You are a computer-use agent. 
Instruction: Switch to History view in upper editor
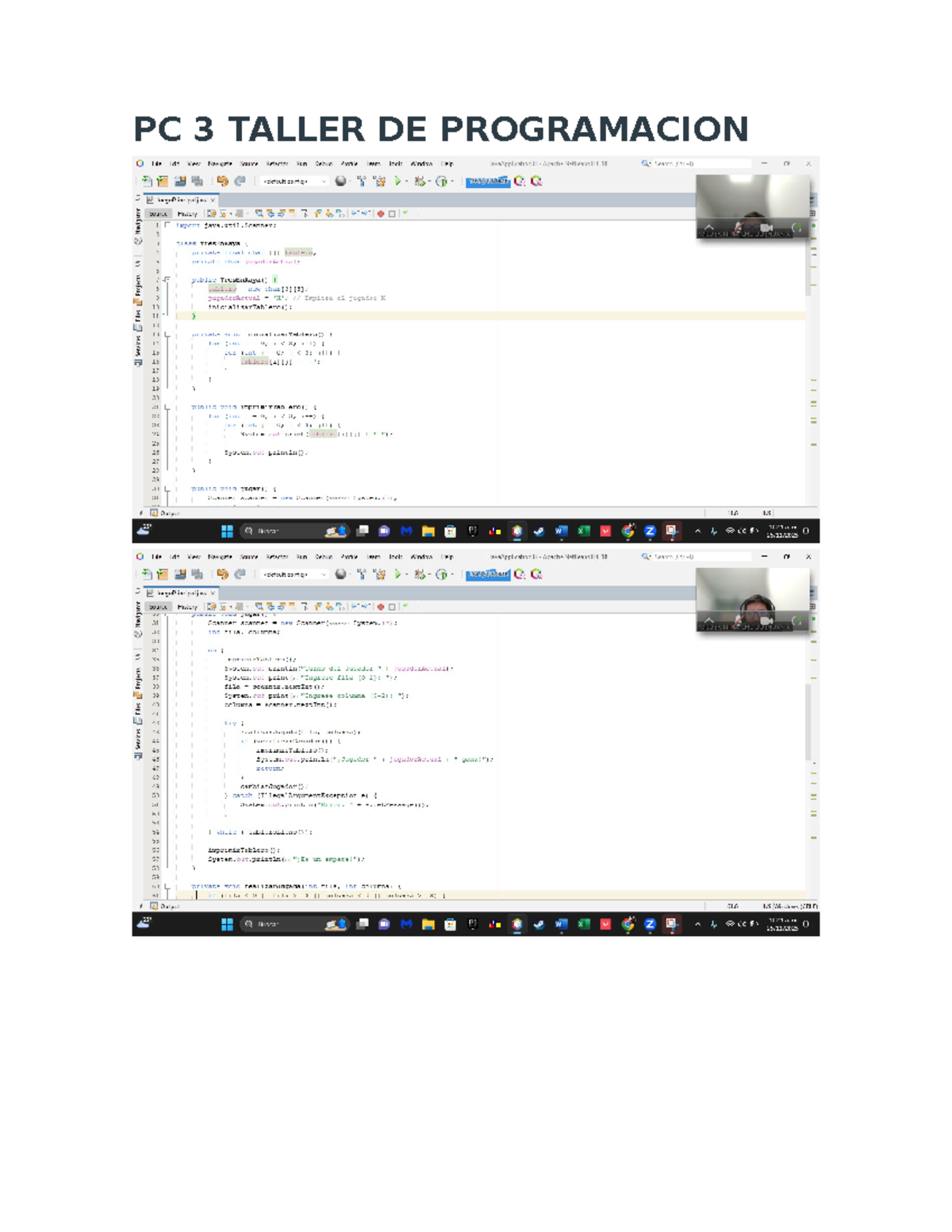pyautogui.click(x=187, y=213)
